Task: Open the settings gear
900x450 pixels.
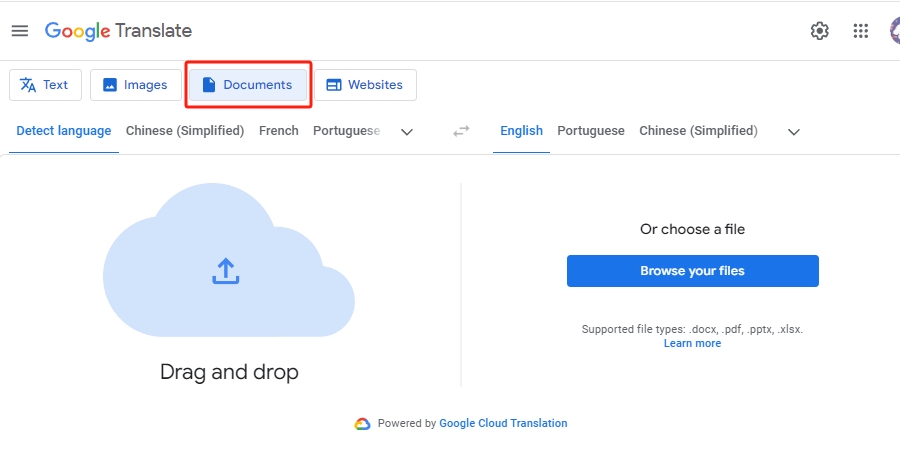Action: (820, 31)
